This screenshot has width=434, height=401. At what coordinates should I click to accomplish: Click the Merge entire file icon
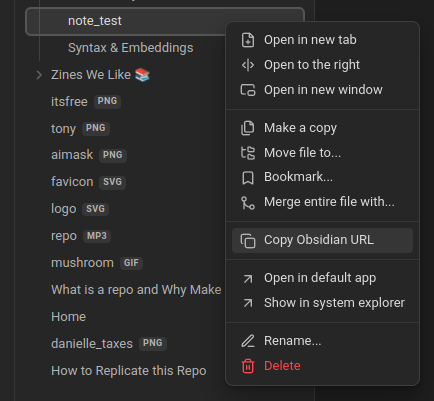pos(248,203)
